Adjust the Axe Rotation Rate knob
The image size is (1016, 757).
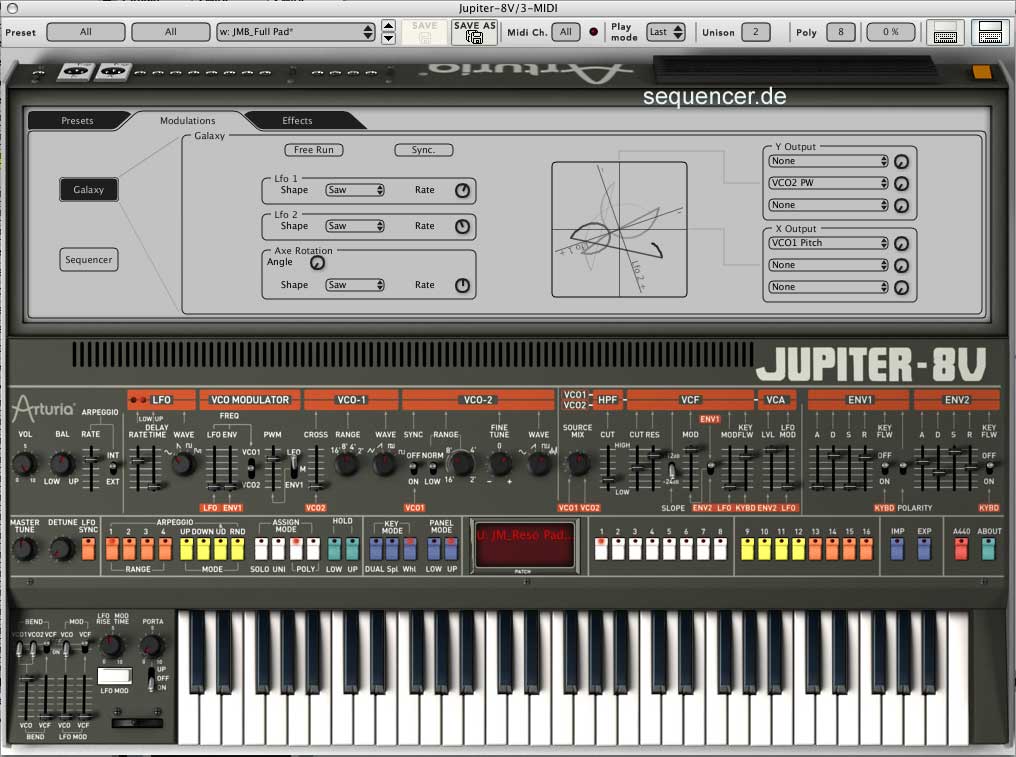462,285
